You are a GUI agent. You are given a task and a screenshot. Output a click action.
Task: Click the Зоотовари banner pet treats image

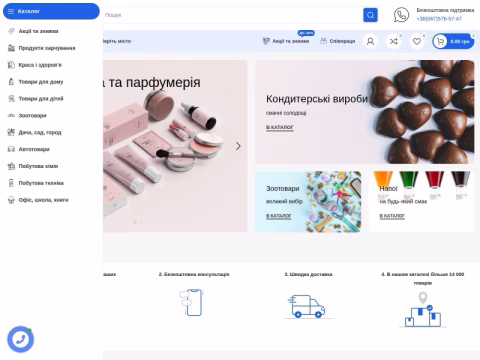pyautogui.click(x=333, y=202)
